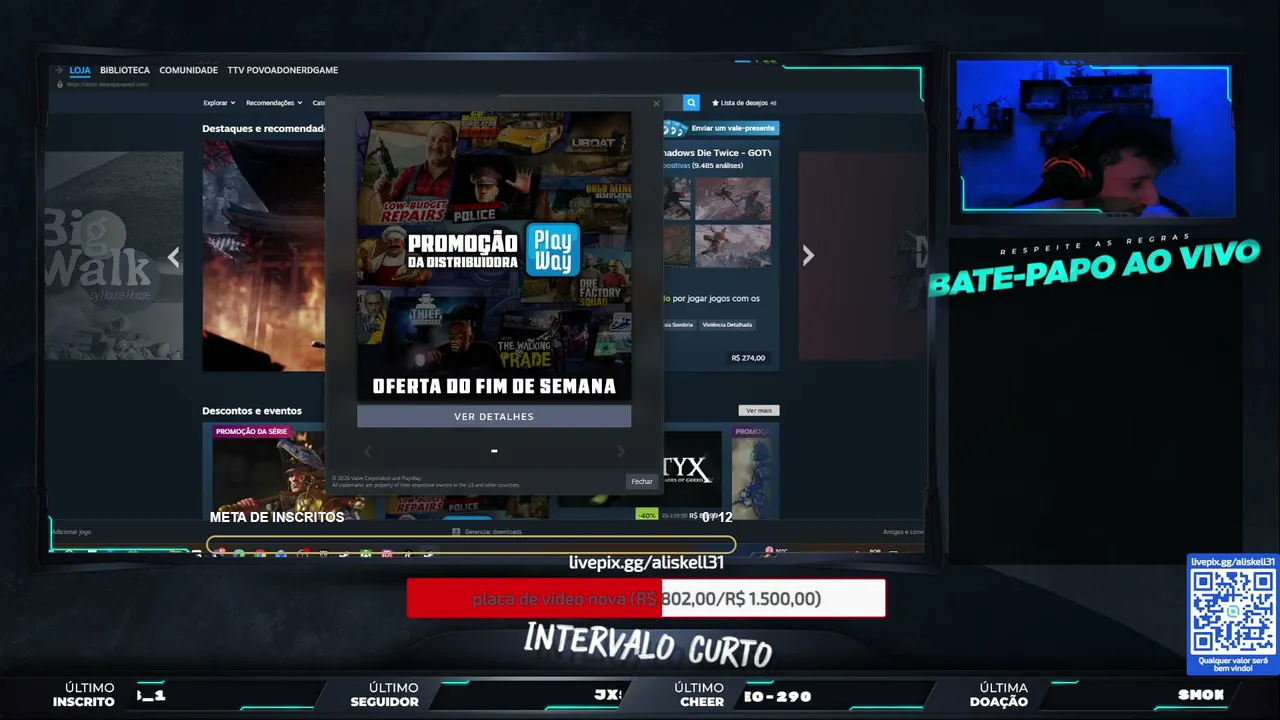Screen dimensions: 1280x720
Task: Click Adicionar jogo at the bottom left
Action: pos(70,532)
